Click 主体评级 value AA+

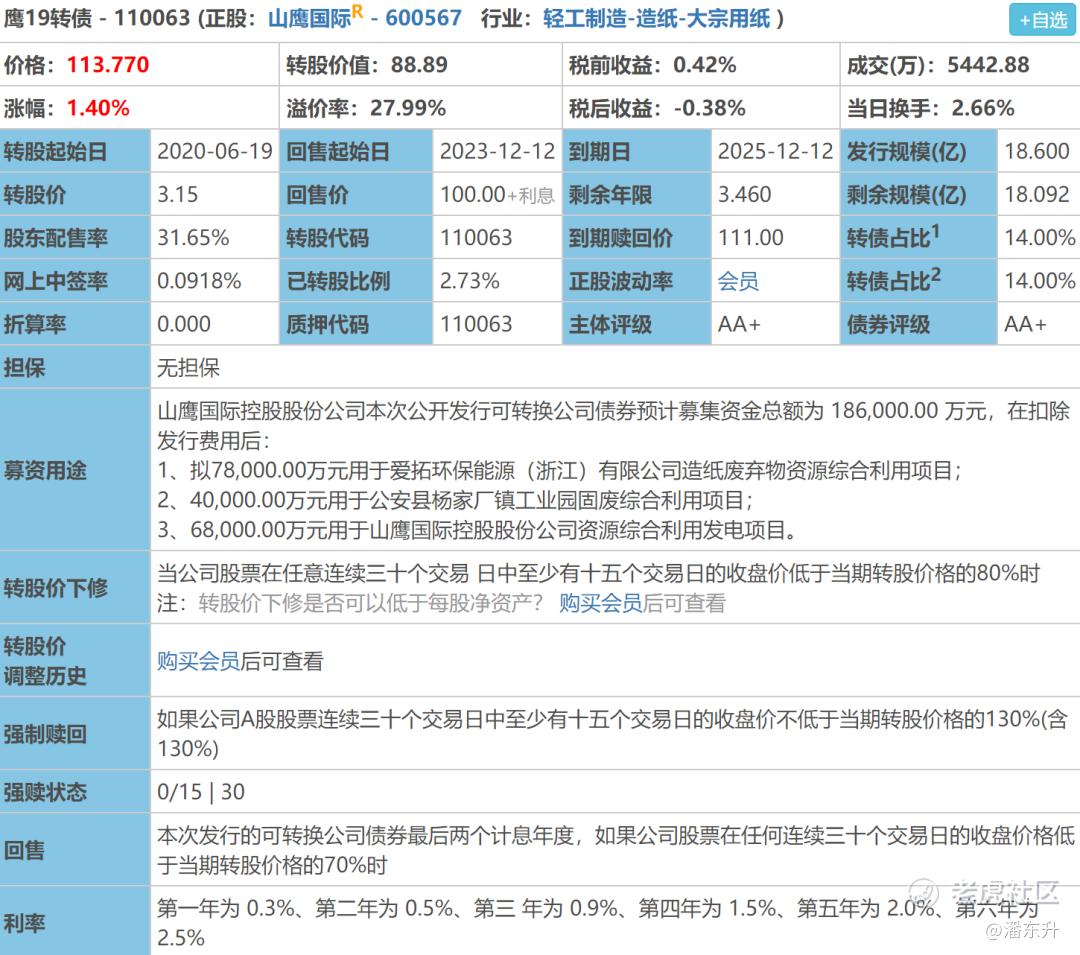click(739, 324)
